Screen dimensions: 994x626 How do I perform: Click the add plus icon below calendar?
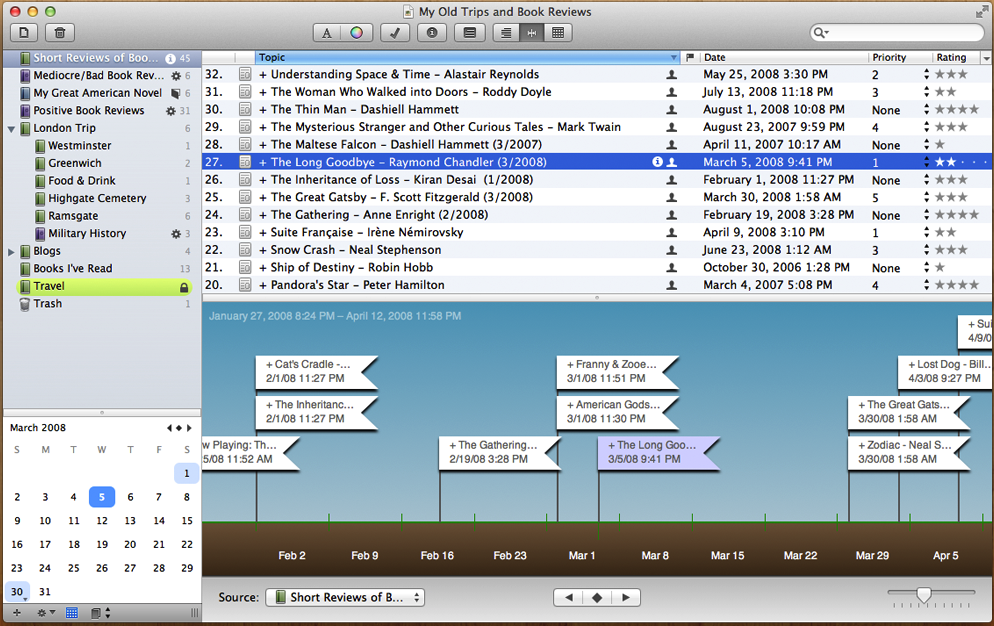pyautogui.click(x=17, y=612)
